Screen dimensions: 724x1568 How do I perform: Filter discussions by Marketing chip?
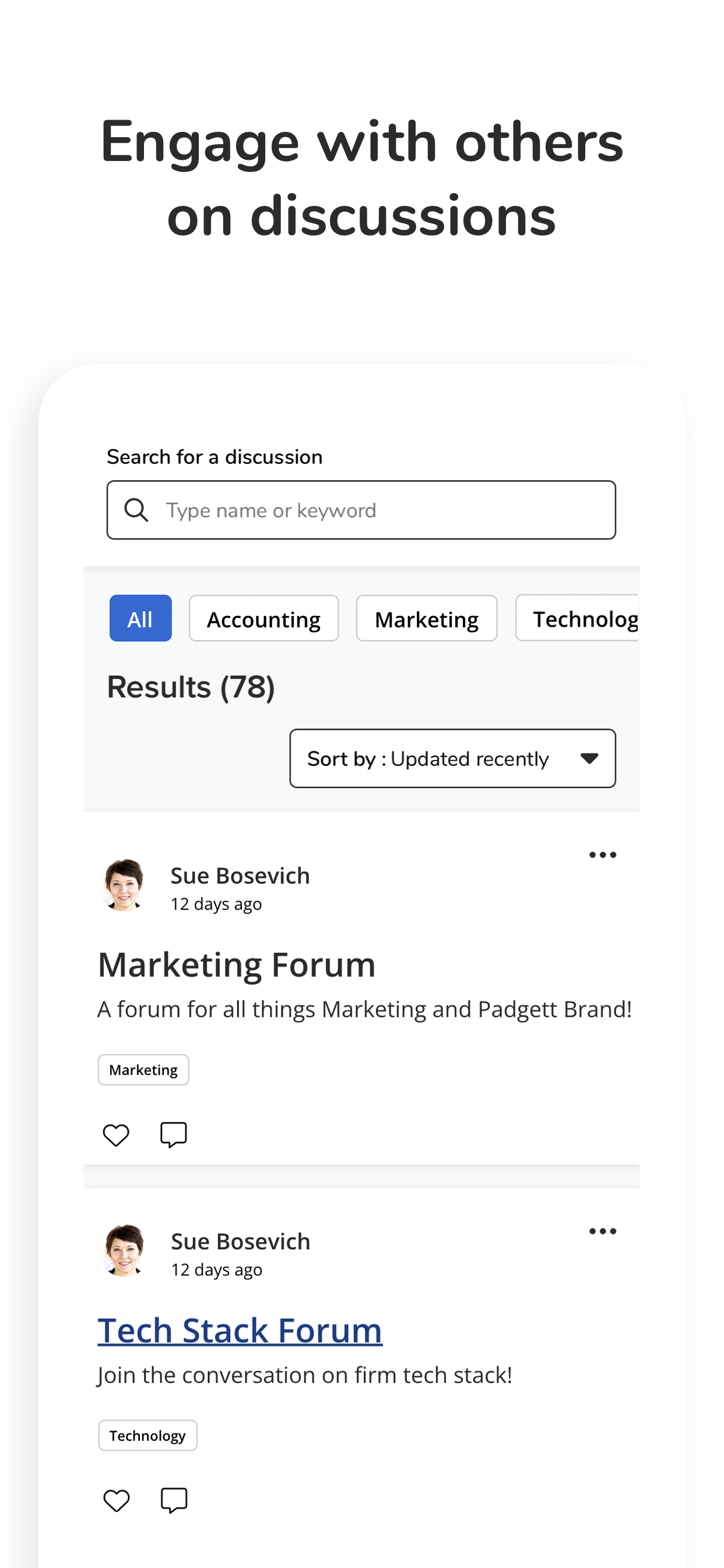pyautogui.click(x=427, y=618)
